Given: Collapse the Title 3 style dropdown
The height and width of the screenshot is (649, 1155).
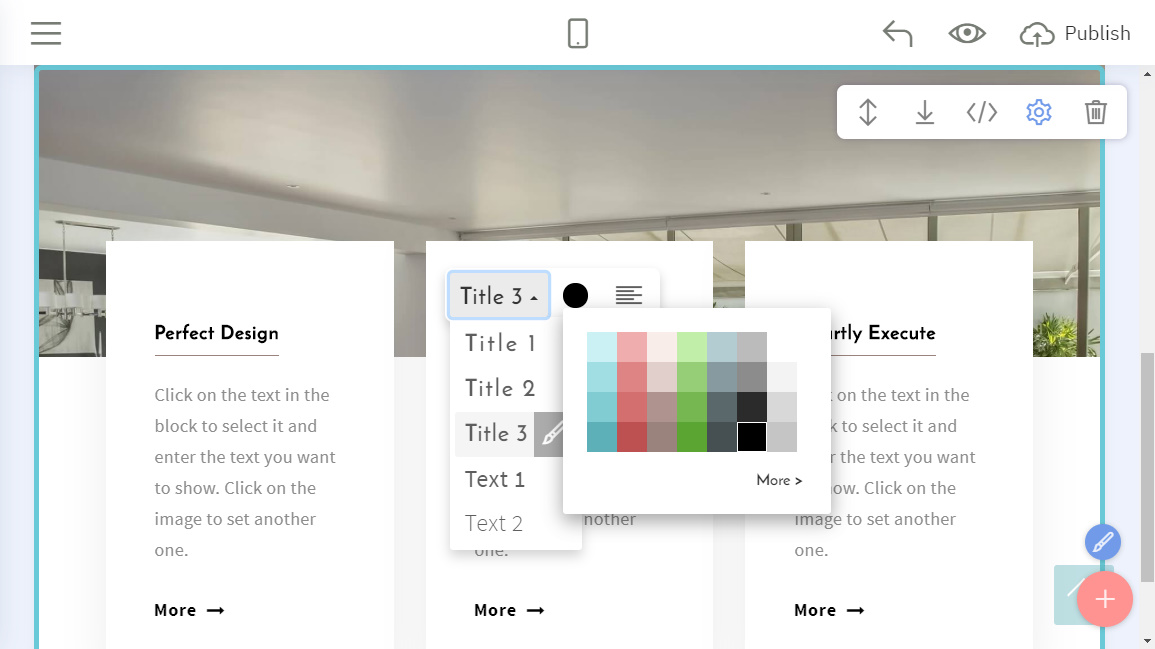Looking at the screenshot, I should pyautogui.click(x=498, y=296).
